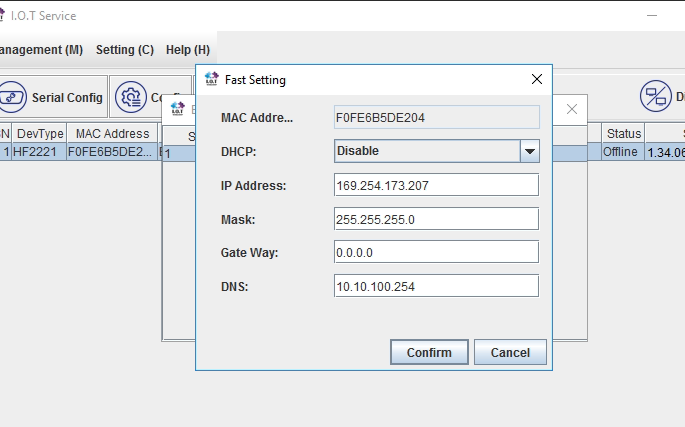Close the window behind Fast Setting

click(572, 109)
